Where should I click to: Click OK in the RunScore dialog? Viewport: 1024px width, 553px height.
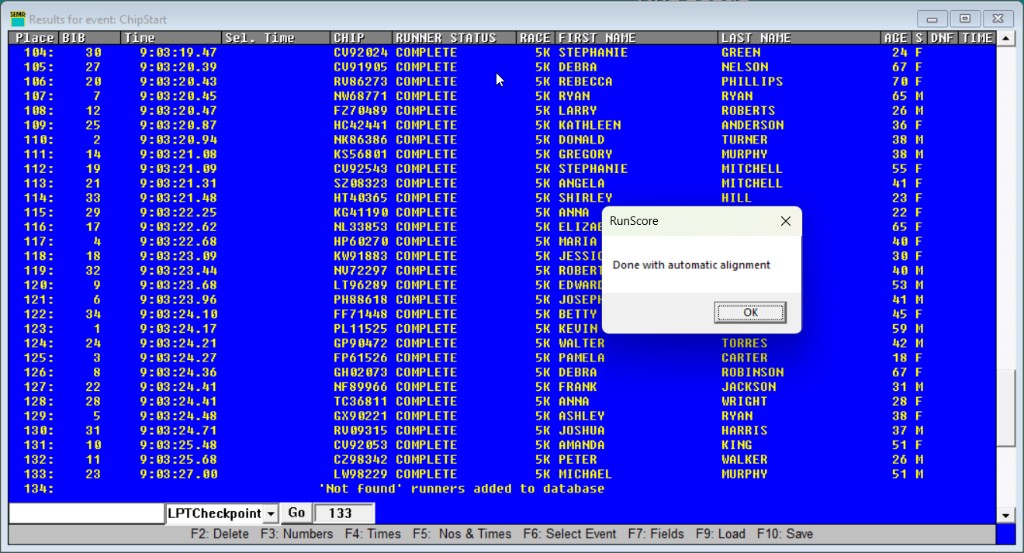(x=750, y=313)
